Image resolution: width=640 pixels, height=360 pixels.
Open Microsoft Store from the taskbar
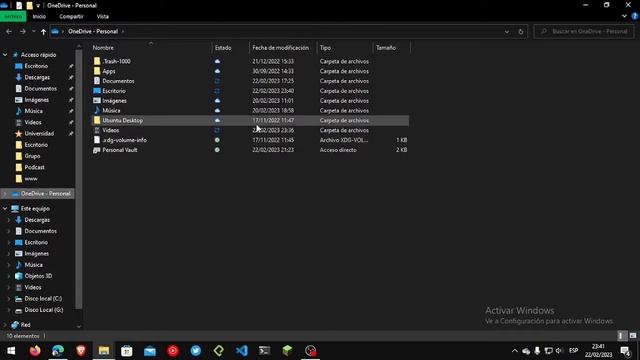click(x=127, y=351)
